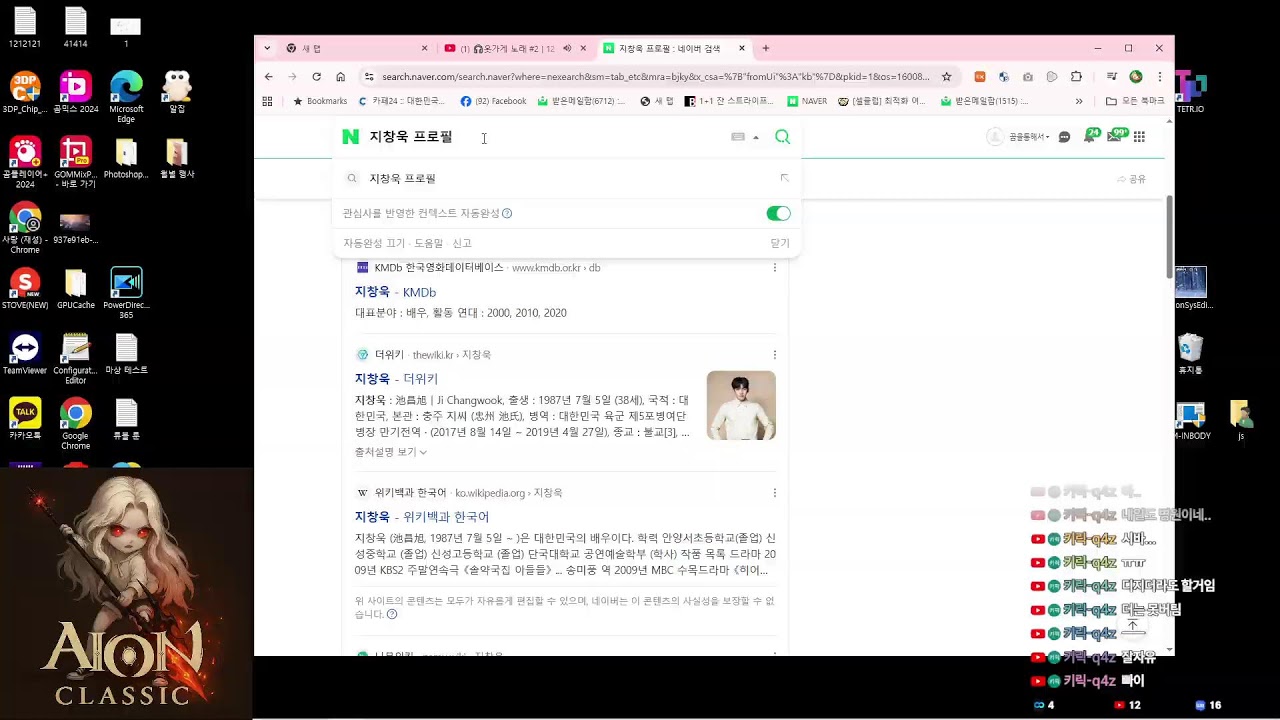The height and width of the screenshot is (720, 1280).
Task: Click the 도움말 link in suggestions footer
Action: point(428,243)
